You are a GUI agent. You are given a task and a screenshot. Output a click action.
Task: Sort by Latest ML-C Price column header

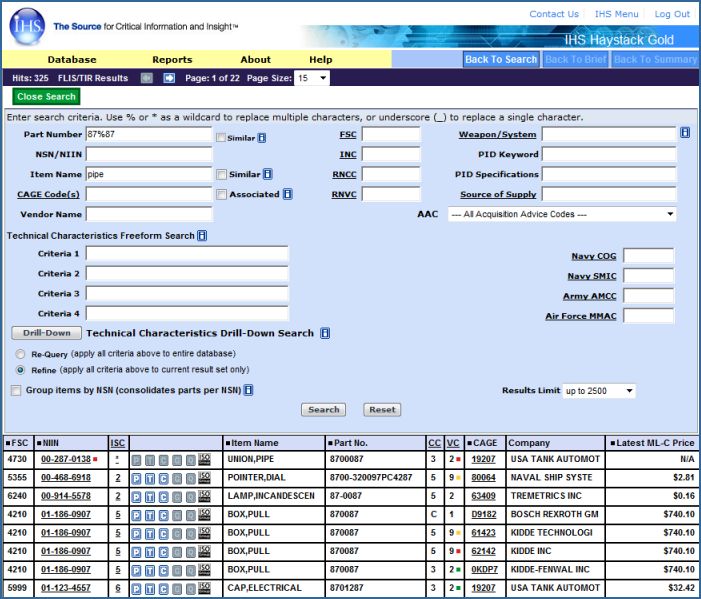652,443
